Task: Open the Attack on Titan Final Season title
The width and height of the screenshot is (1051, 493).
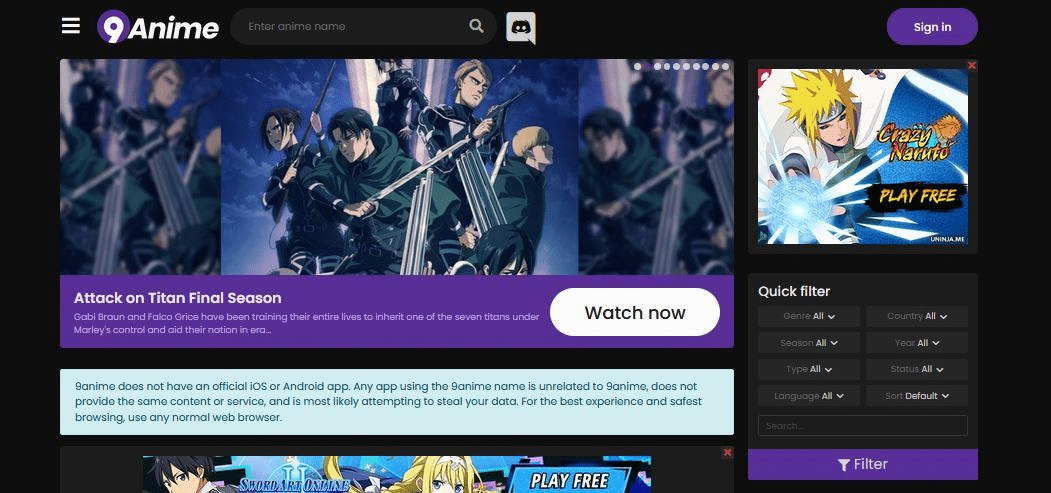Action: pos(178,298)
